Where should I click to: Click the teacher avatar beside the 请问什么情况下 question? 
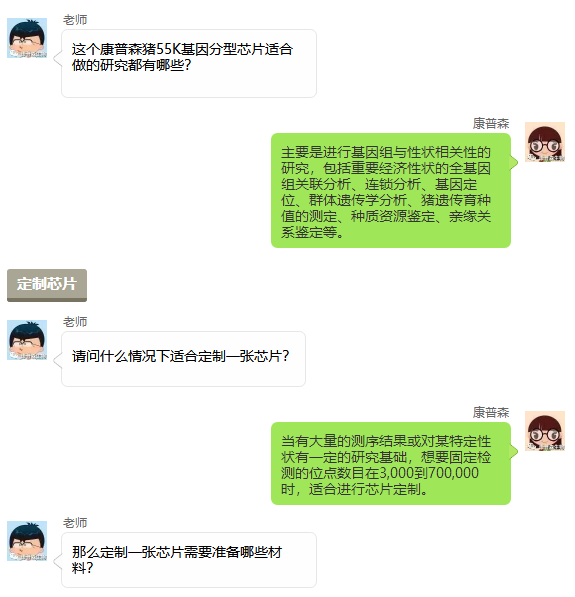(27, 340)
